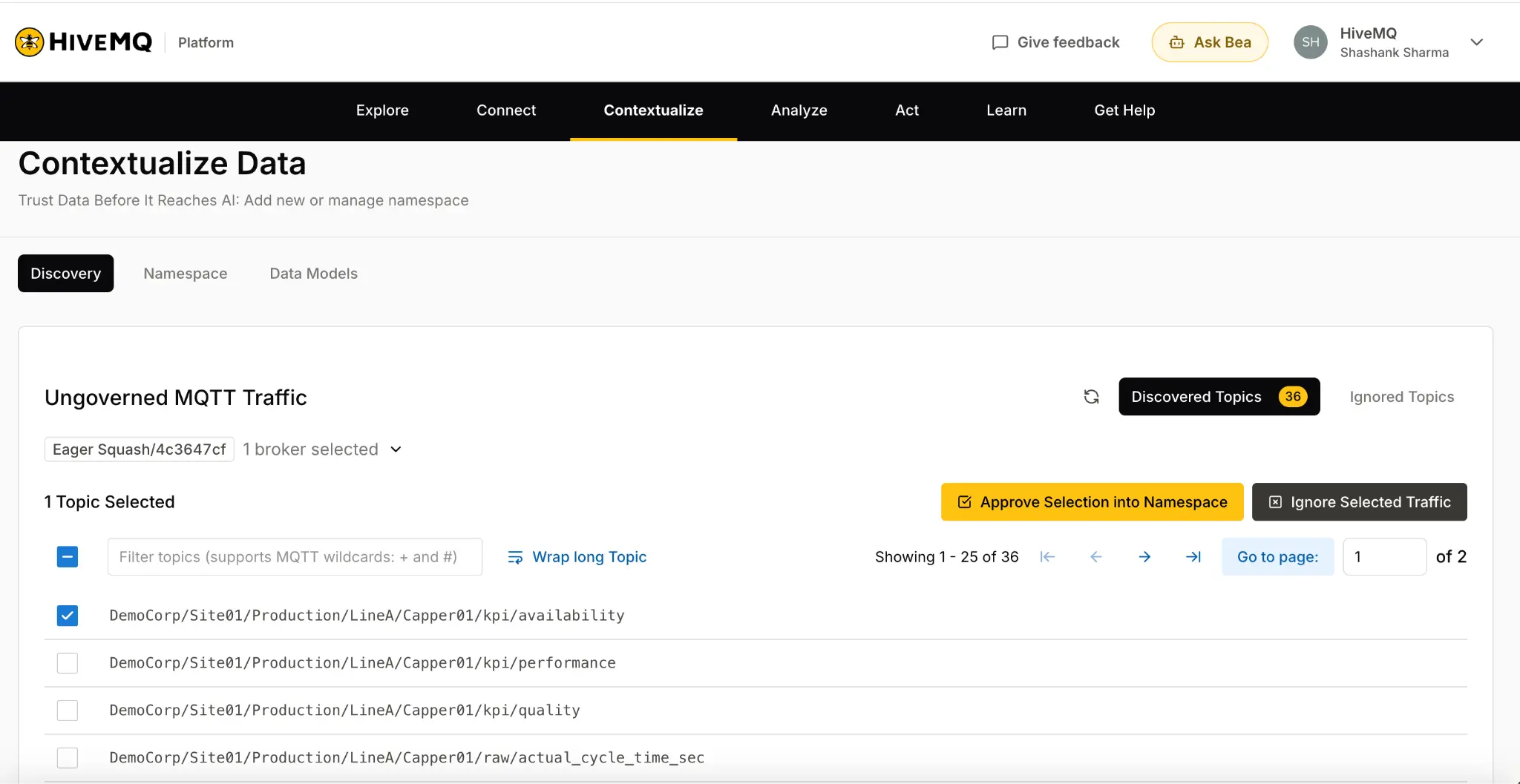The width and height of the screenshot is (1520, 784).
Task: Switch to the Discovery tab
Action: coord(66,274)
